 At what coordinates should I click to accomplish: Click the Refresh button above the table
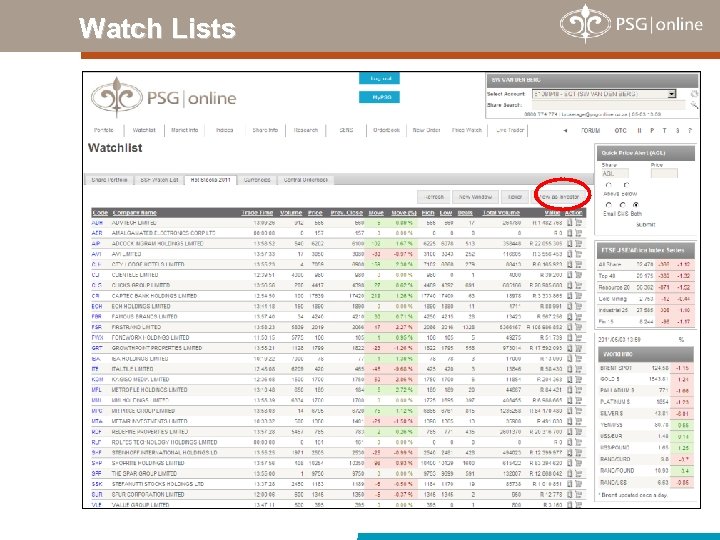(434, 197)
